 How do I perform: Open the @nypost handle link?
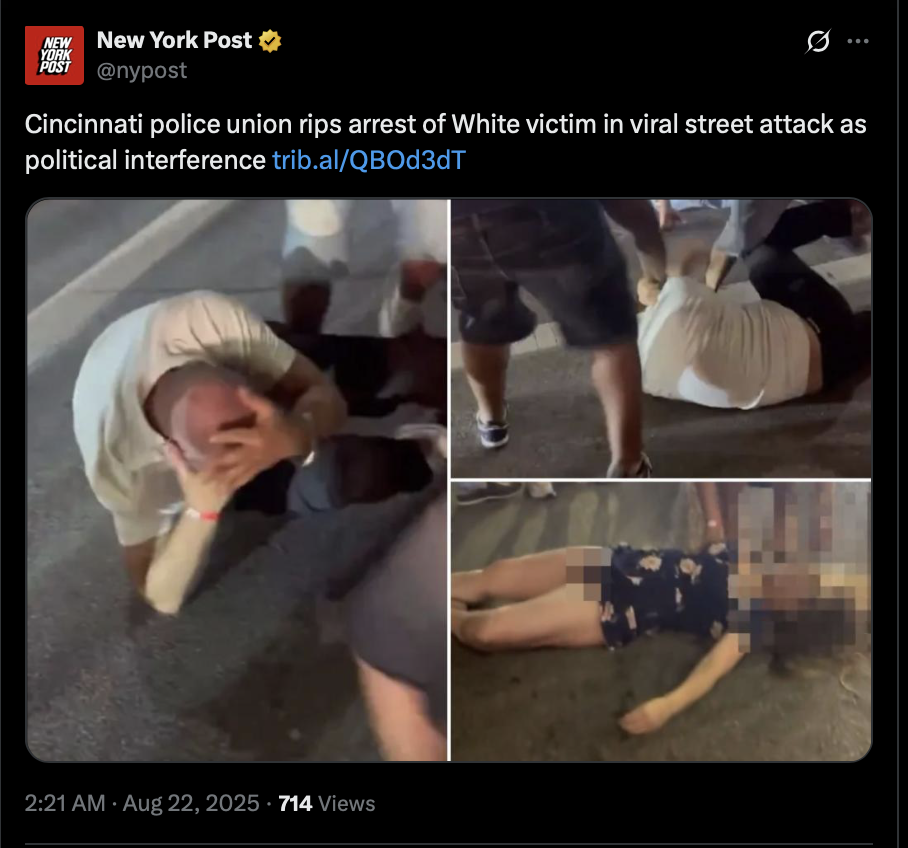click(x=142, y=71)
